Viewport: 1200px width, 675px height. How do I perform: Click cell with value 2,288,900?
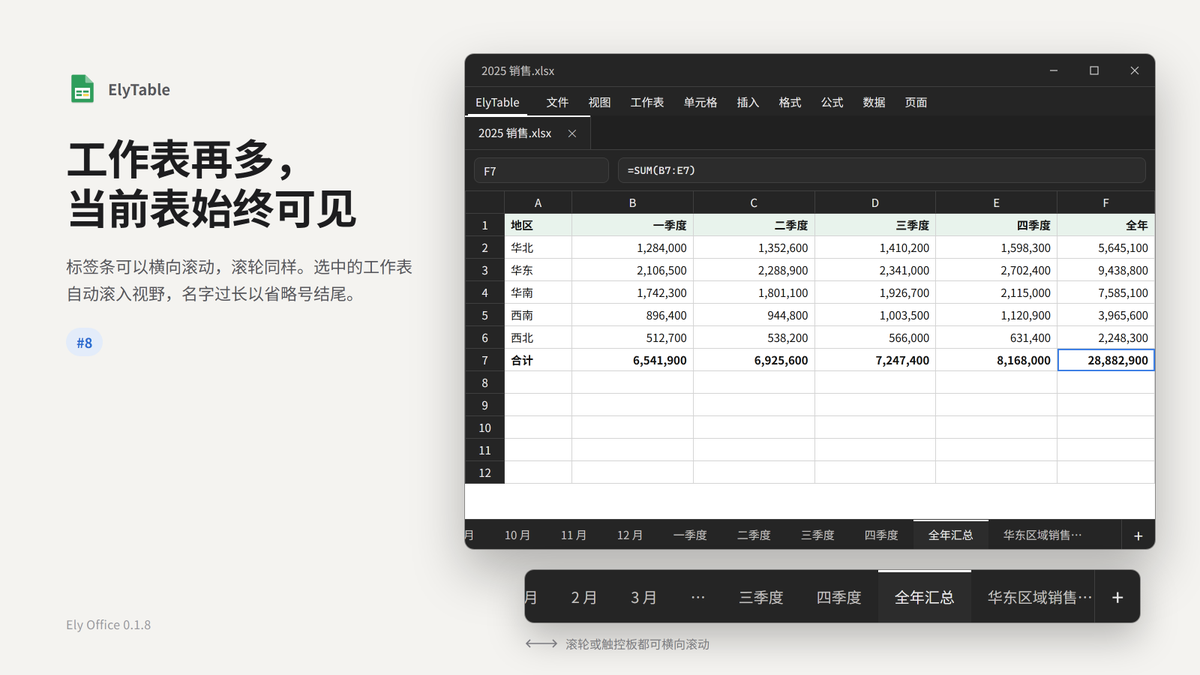click(x=754, y=270)
